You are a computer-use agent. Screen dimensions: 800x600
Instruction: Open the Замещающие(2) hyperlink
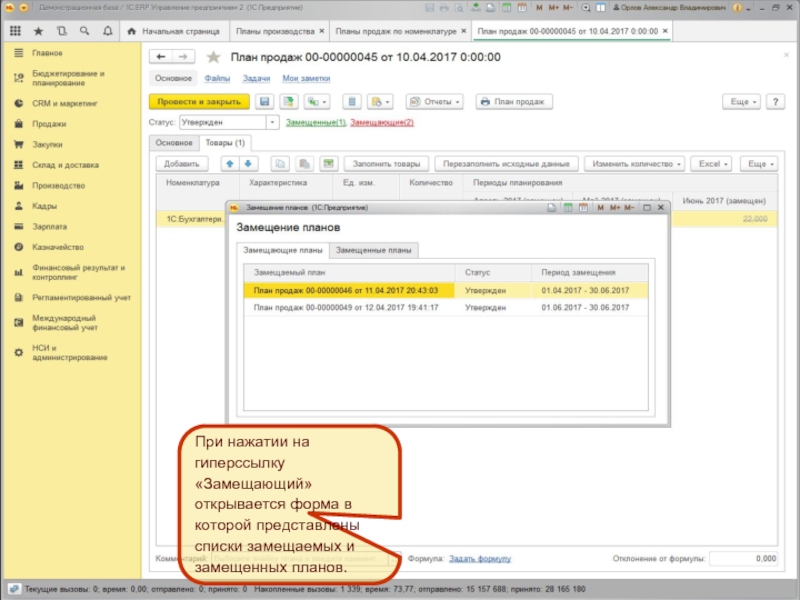[x=382, y=123]
